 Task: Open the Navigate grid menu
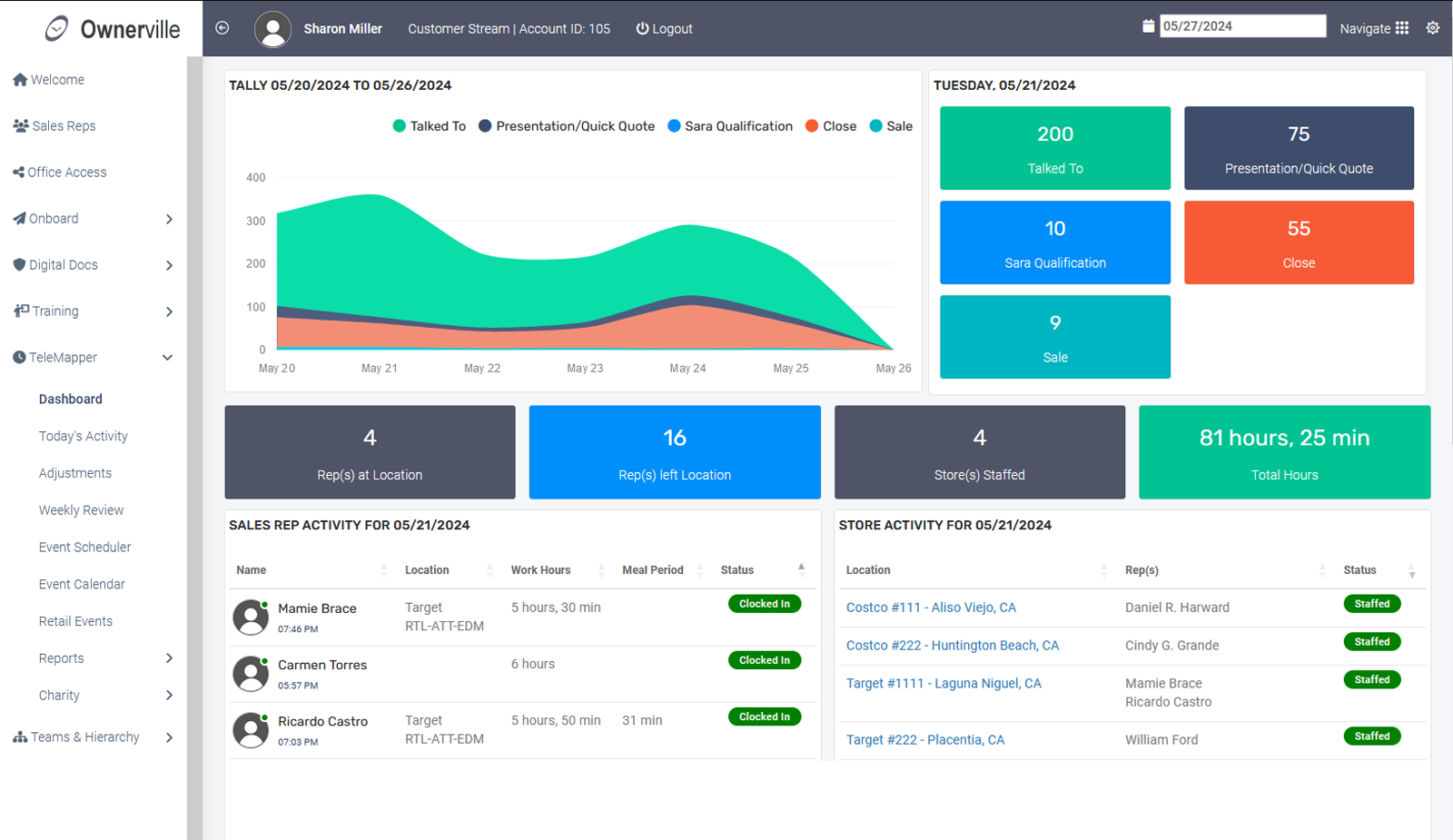(x=1401, y=28)
